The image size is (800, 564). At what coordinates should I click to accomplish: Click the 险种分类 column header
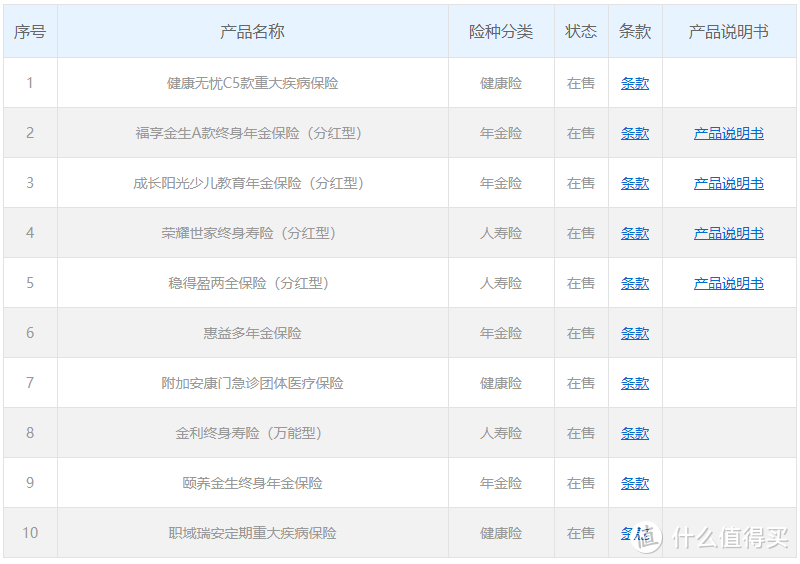(x=501, y=32)
